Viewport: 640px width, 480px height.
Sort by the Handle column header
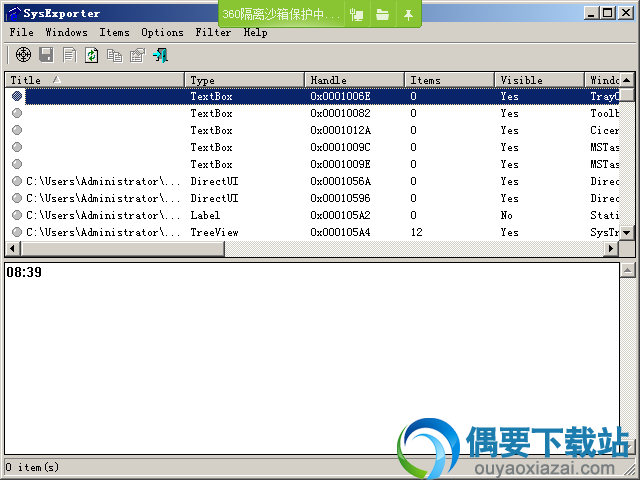coord(354,80)
